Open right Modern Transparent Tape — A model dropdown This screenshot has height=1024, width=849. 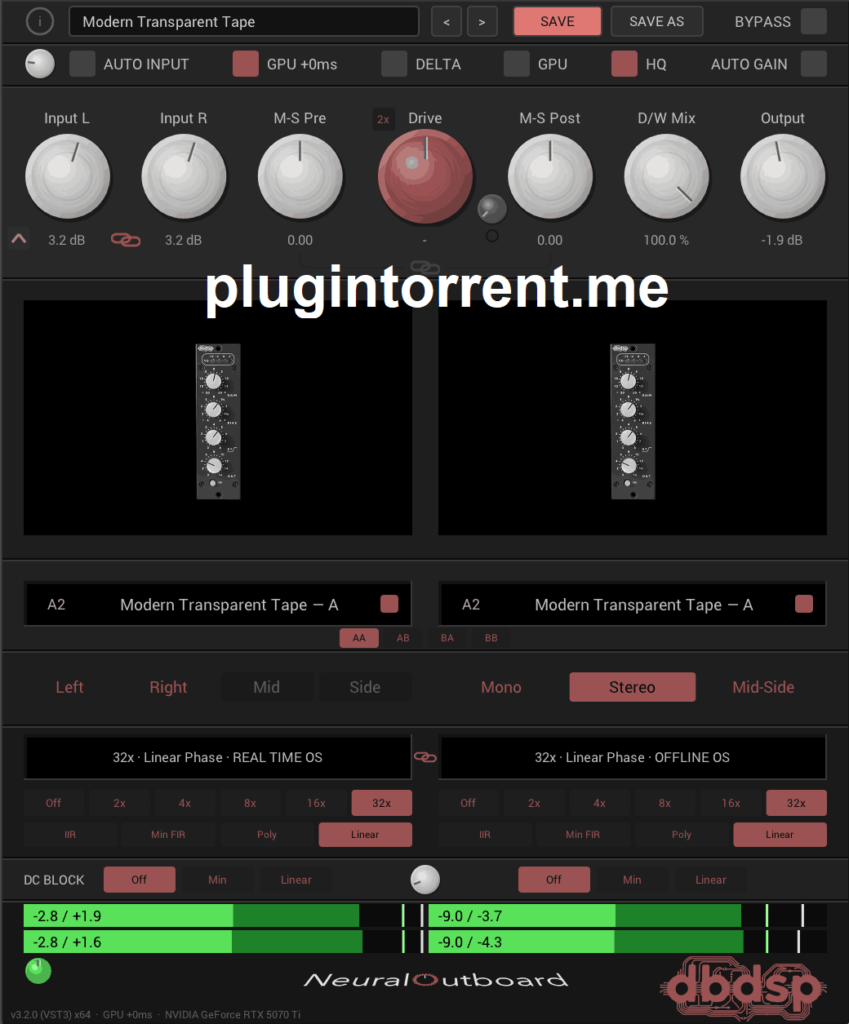point(632,604)
